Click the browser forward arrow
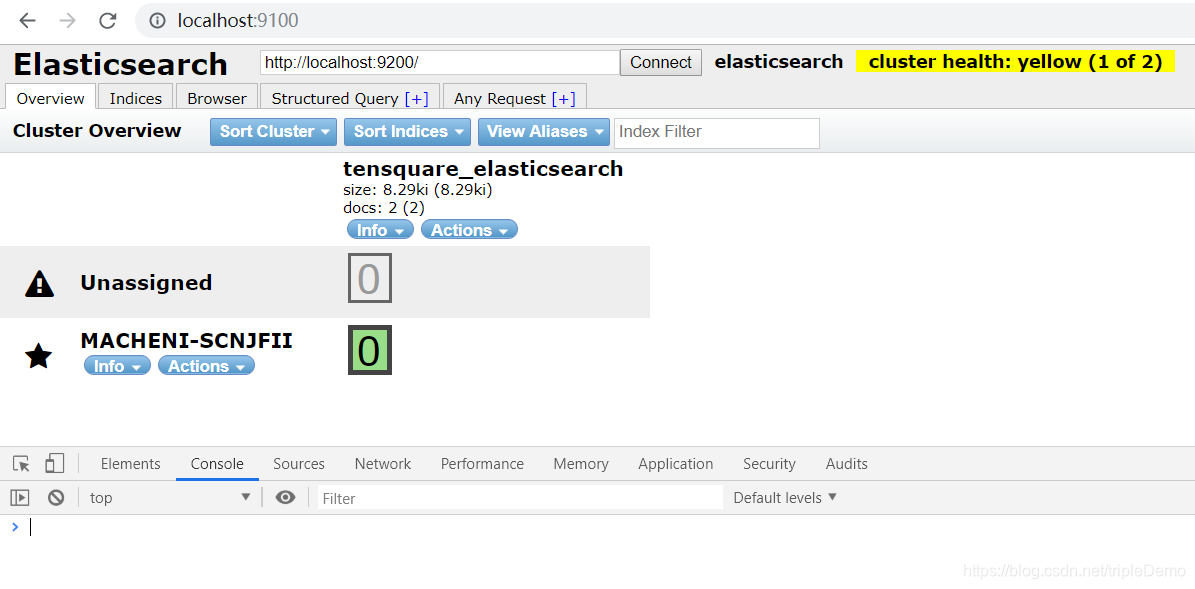Viewport: 1195px width, 589px height. point(67,21)
